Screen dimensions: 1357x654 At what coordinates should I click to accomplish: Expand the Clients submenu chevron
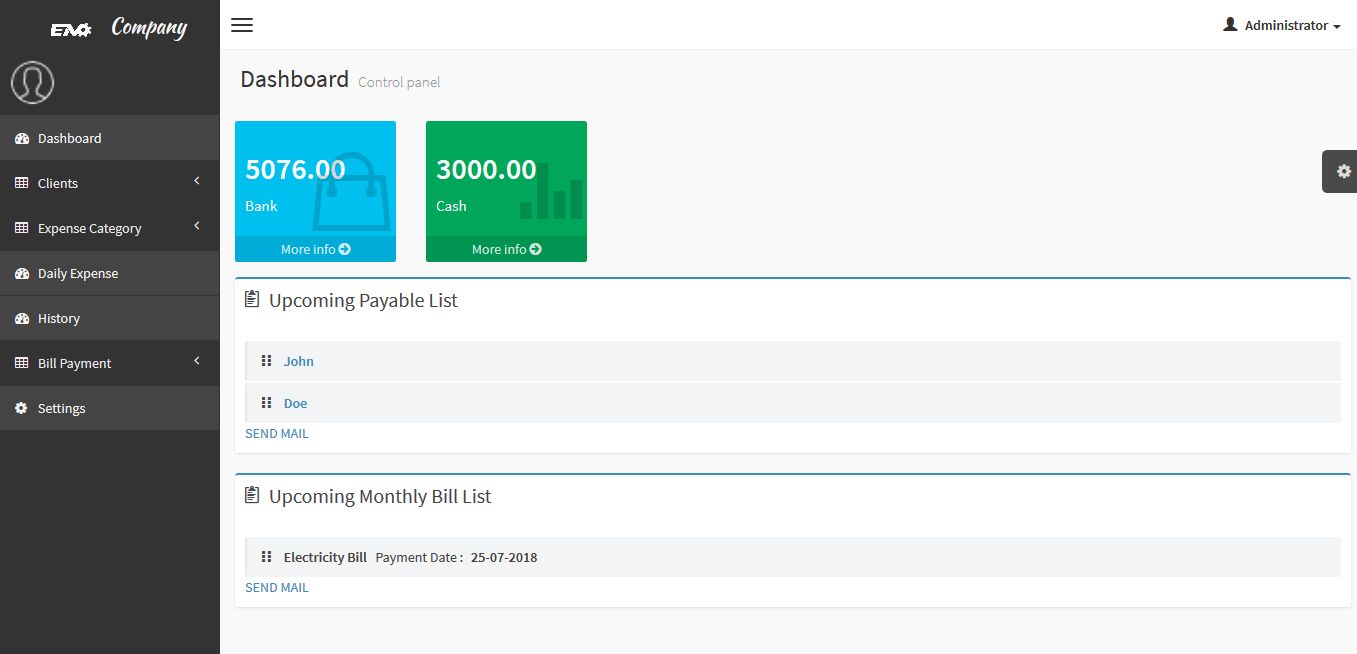click(197, 181)
